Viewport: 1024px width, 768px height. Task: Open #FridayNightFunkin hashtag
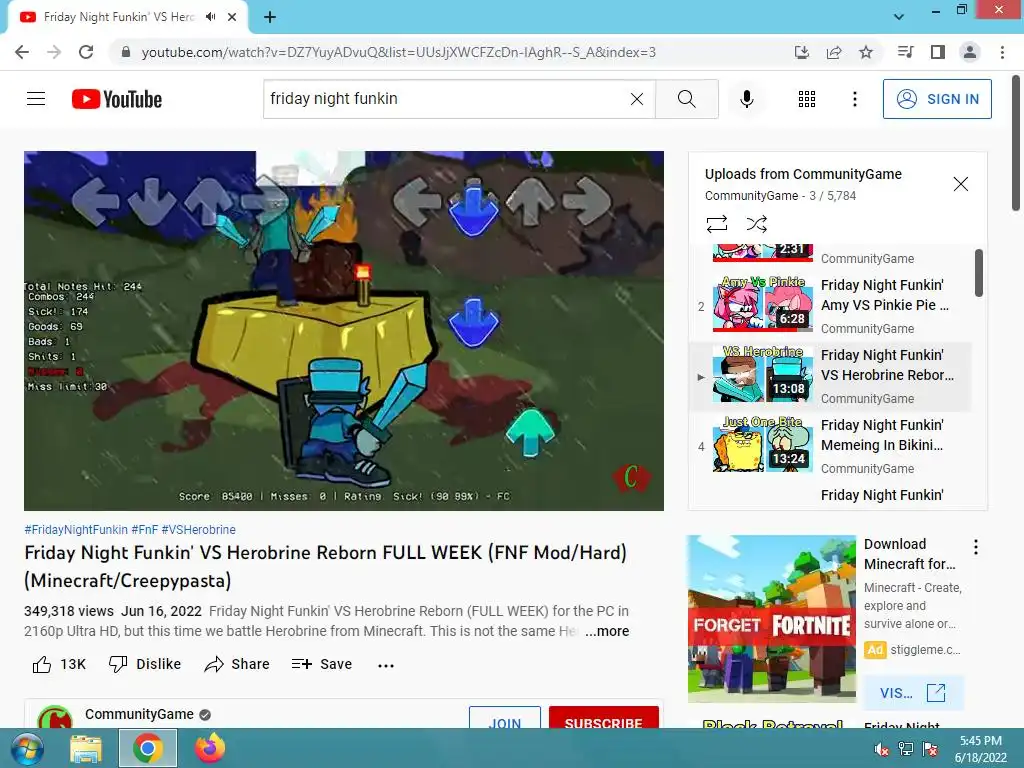76,530
